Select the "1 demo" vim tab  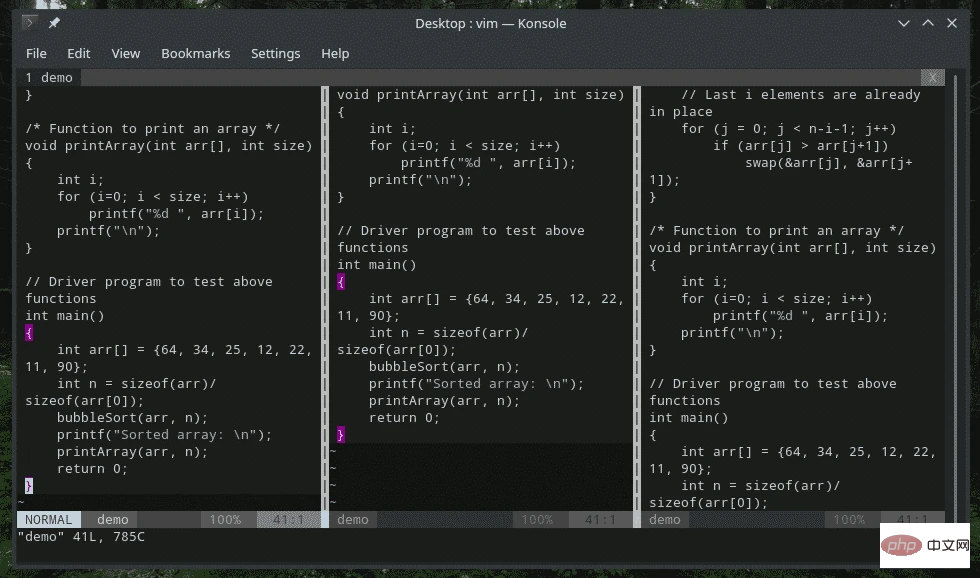49,77
